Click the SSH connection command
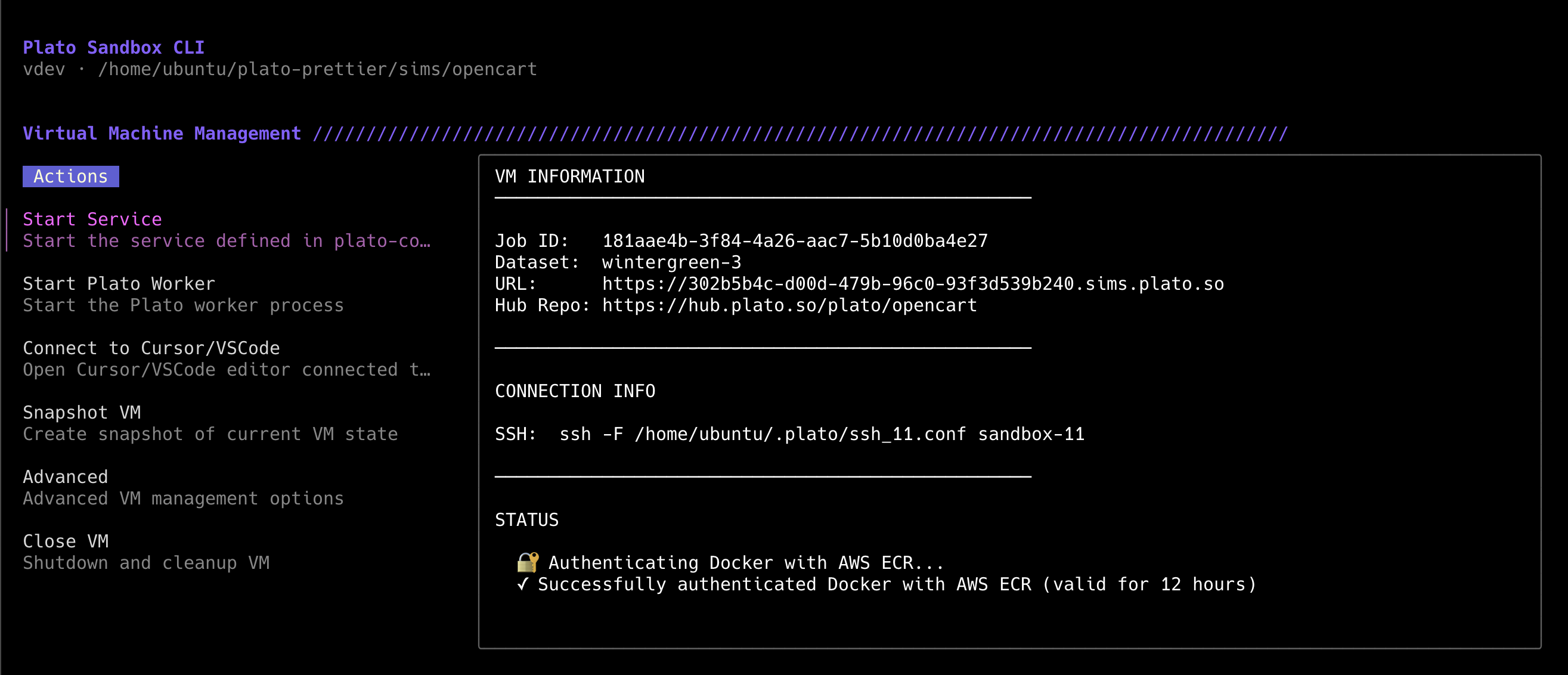 (822, 434)
